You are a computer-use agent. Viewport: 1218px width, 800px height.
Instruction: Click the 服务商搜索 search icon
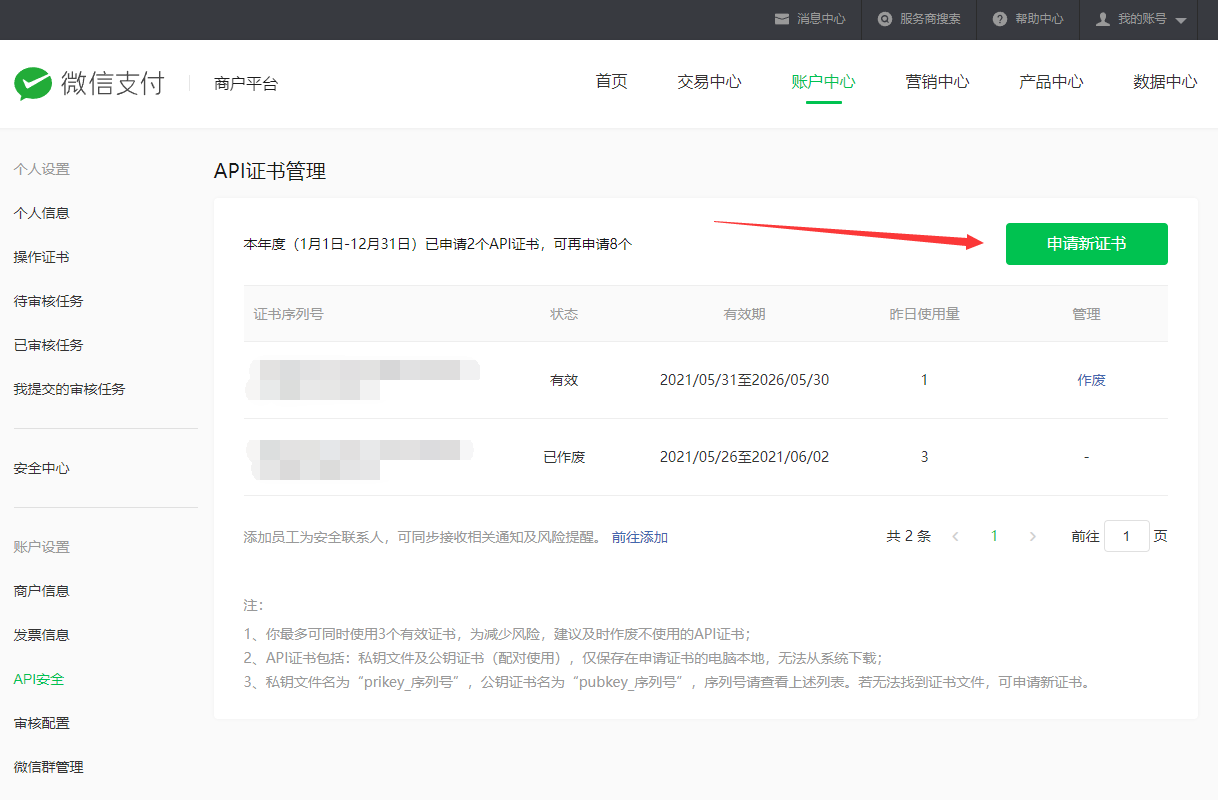coord(885,19)
